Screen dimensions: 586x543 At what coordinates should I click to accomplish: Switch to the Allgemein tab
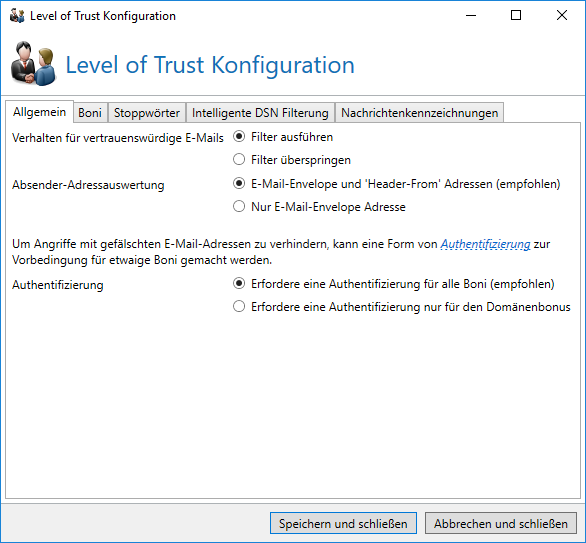coord(40,112)
